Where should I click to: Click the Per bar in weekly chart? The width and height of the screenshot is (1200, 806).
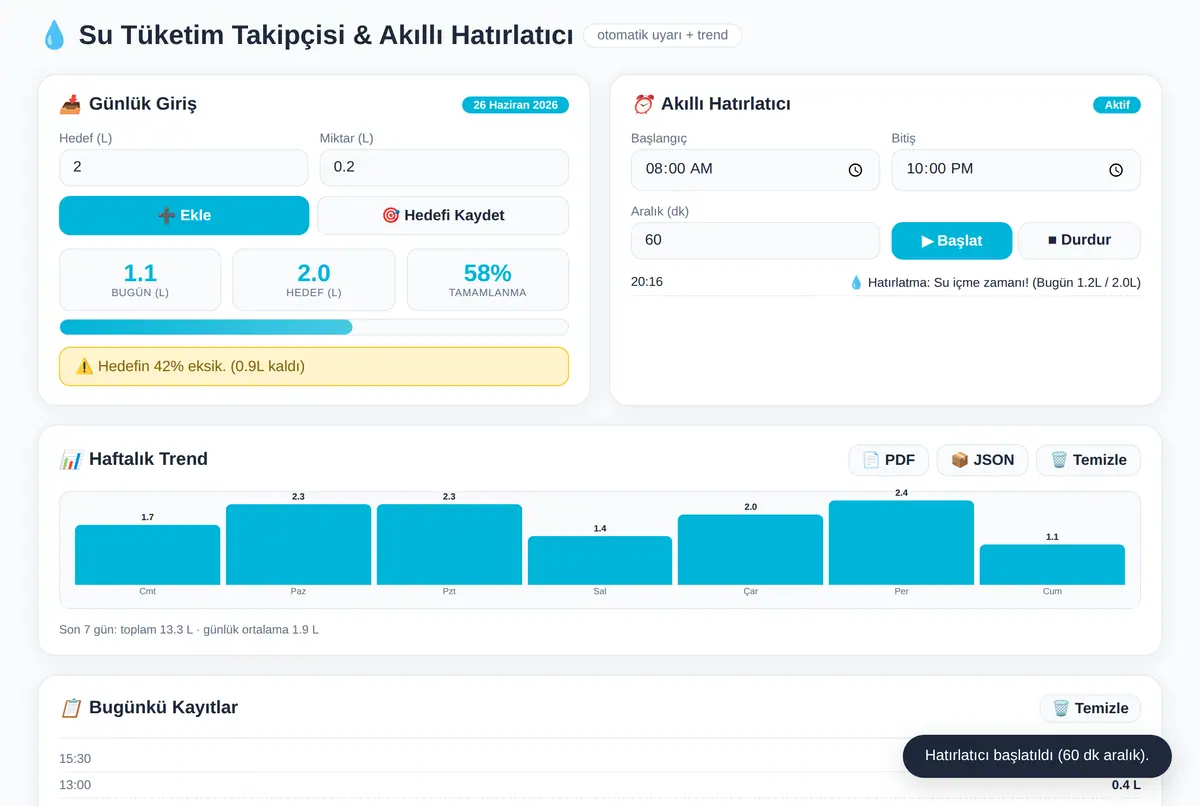[x=901, y=543]
